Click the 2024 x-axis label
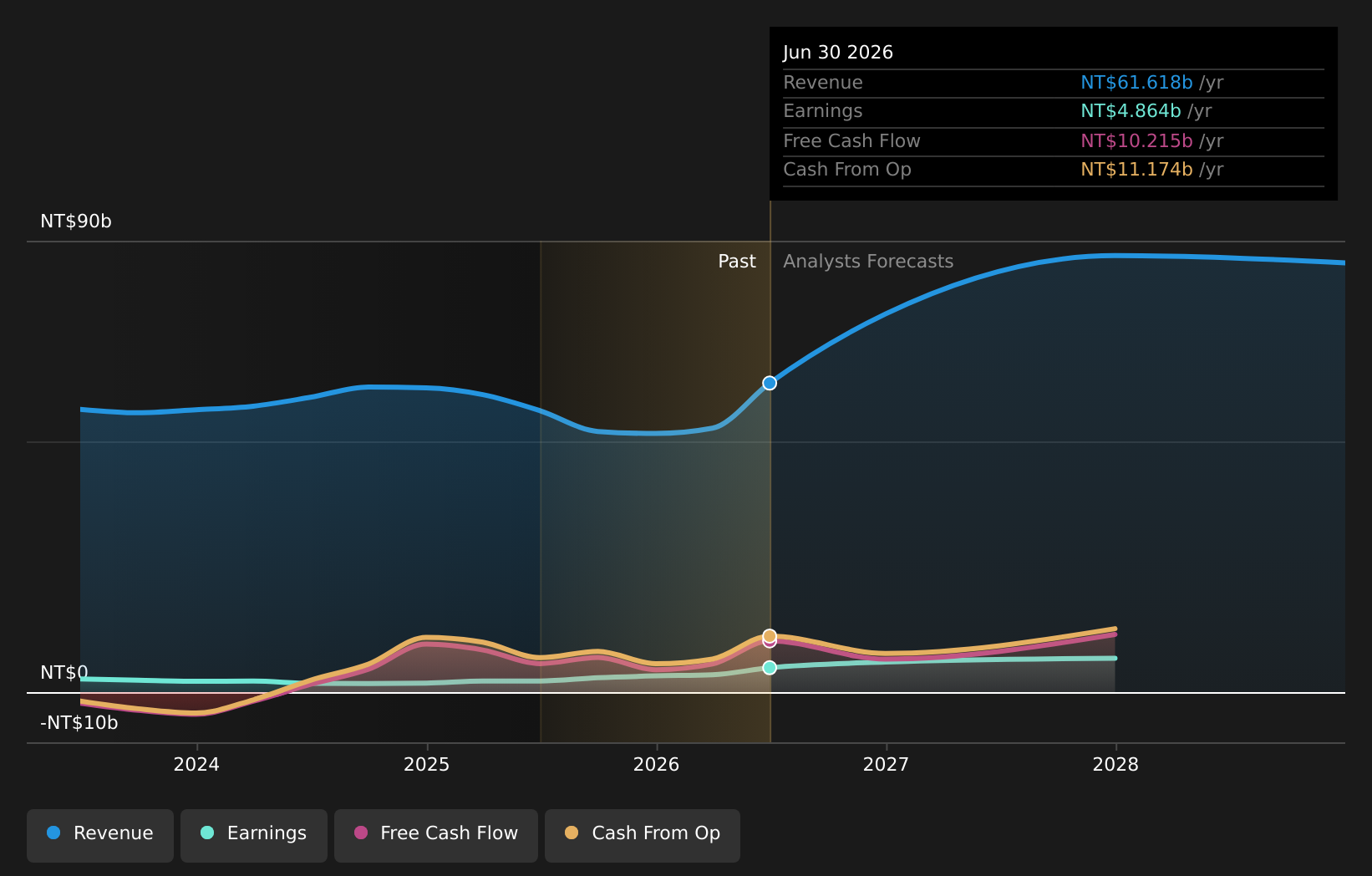This screenshot has width=1372, height=876. (196, 764)
